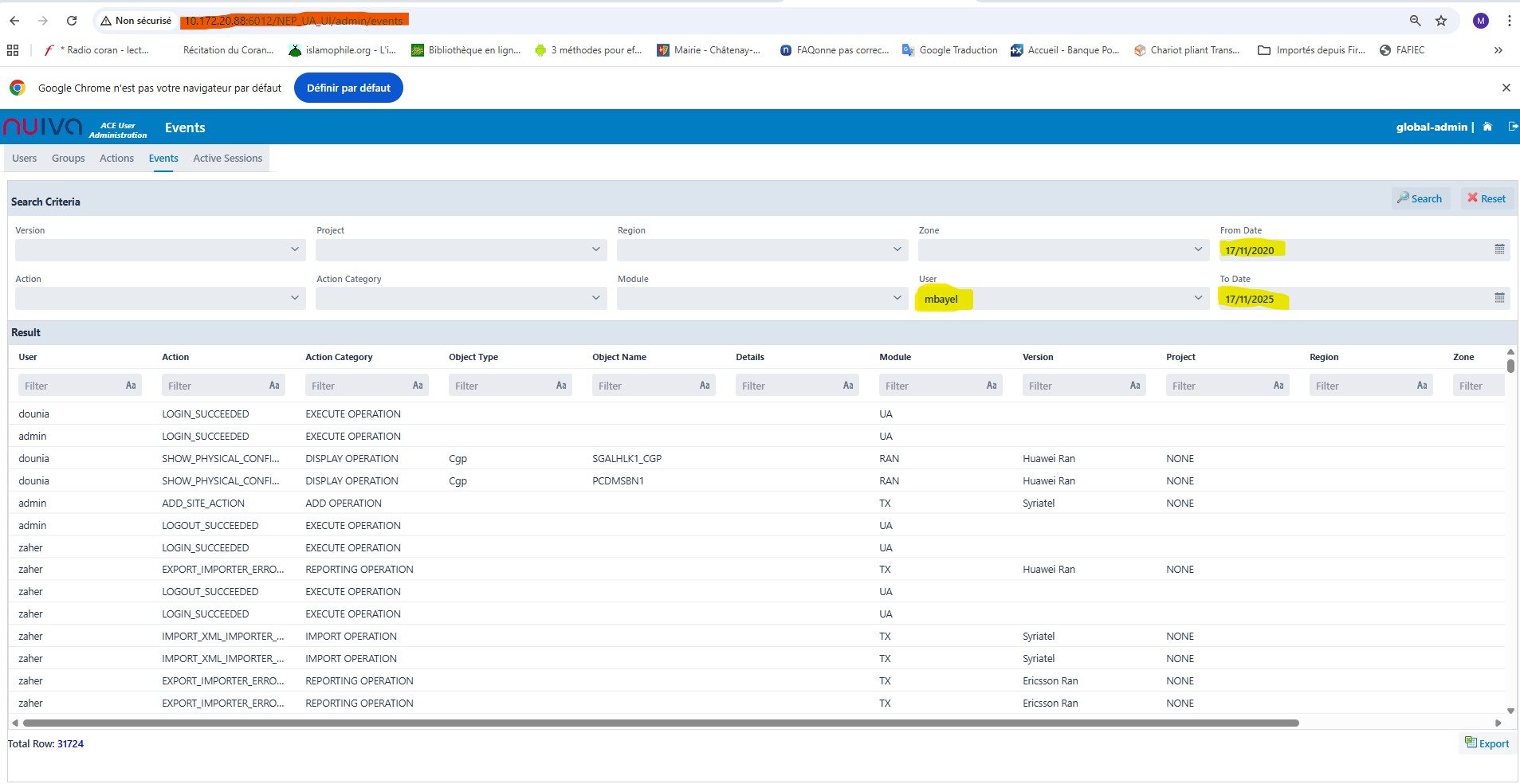The image size is (1520, 784).
Task: Toggle case-sensitive Aa on Module filter
Action: pyautogui.click(x=992, y=386)
